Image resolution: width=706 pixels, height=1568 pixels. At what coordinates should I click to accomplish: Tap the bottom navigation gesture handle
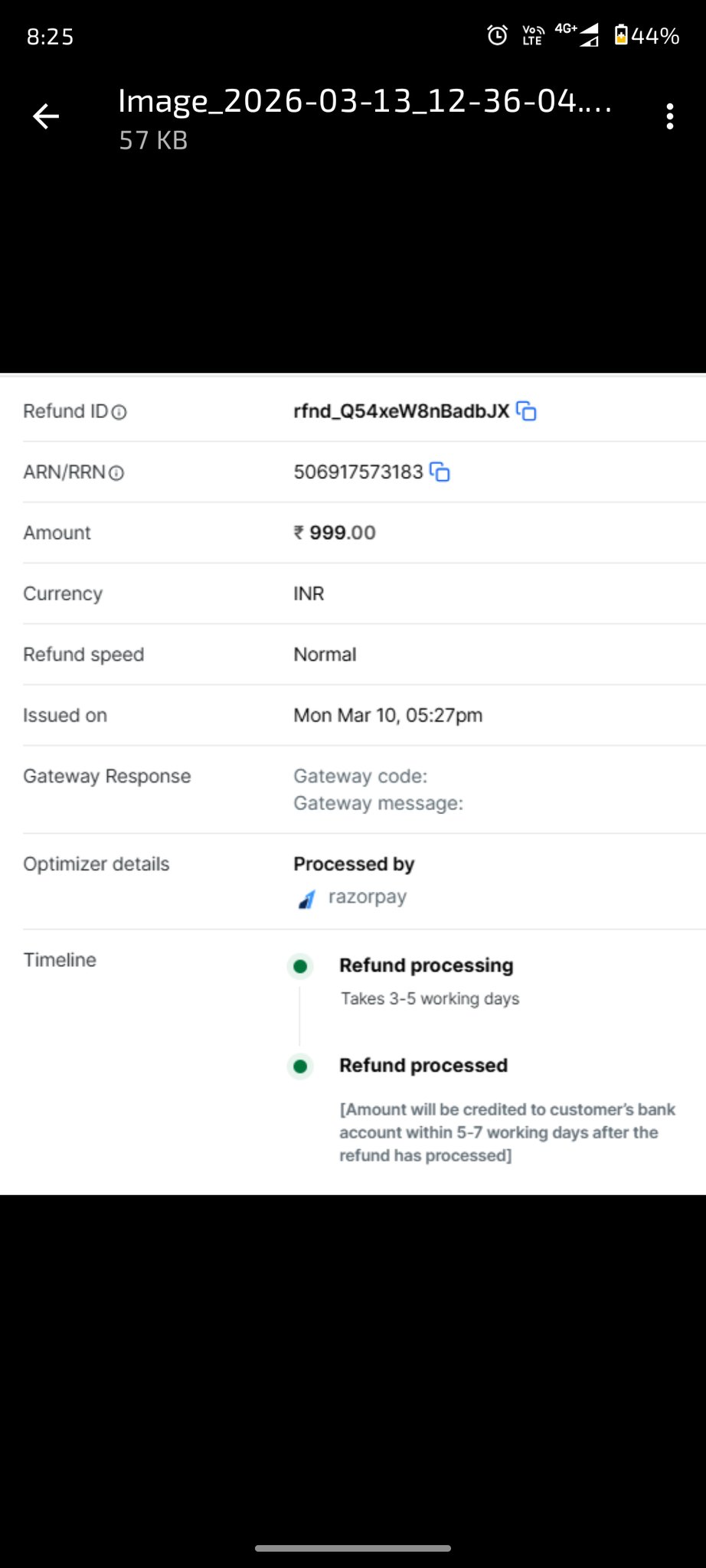(353, 1548)
